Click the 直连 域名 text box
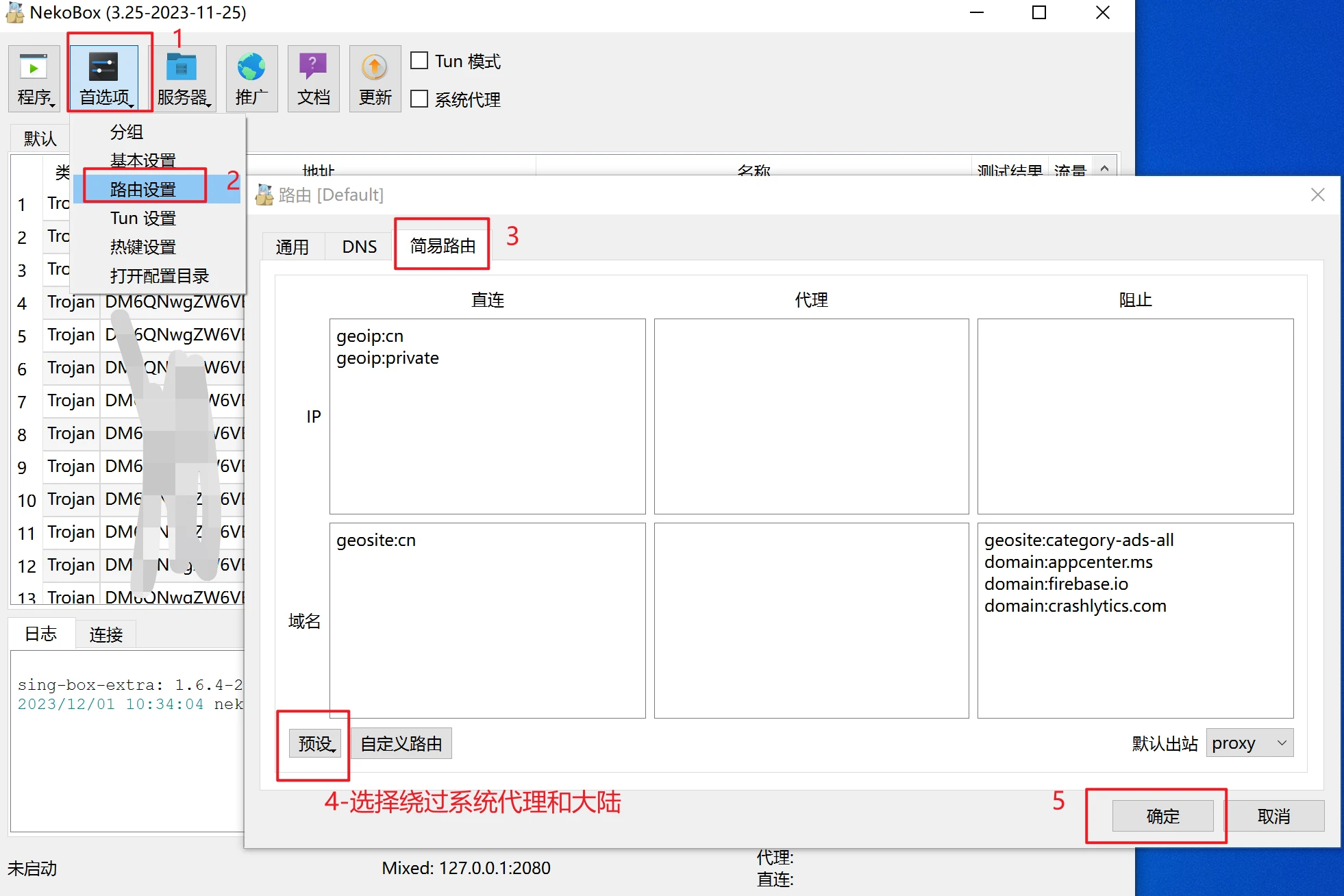Image resolution: width=1344 pixels, height=896 pixels. pyautogui.click(x=488, y=621)
